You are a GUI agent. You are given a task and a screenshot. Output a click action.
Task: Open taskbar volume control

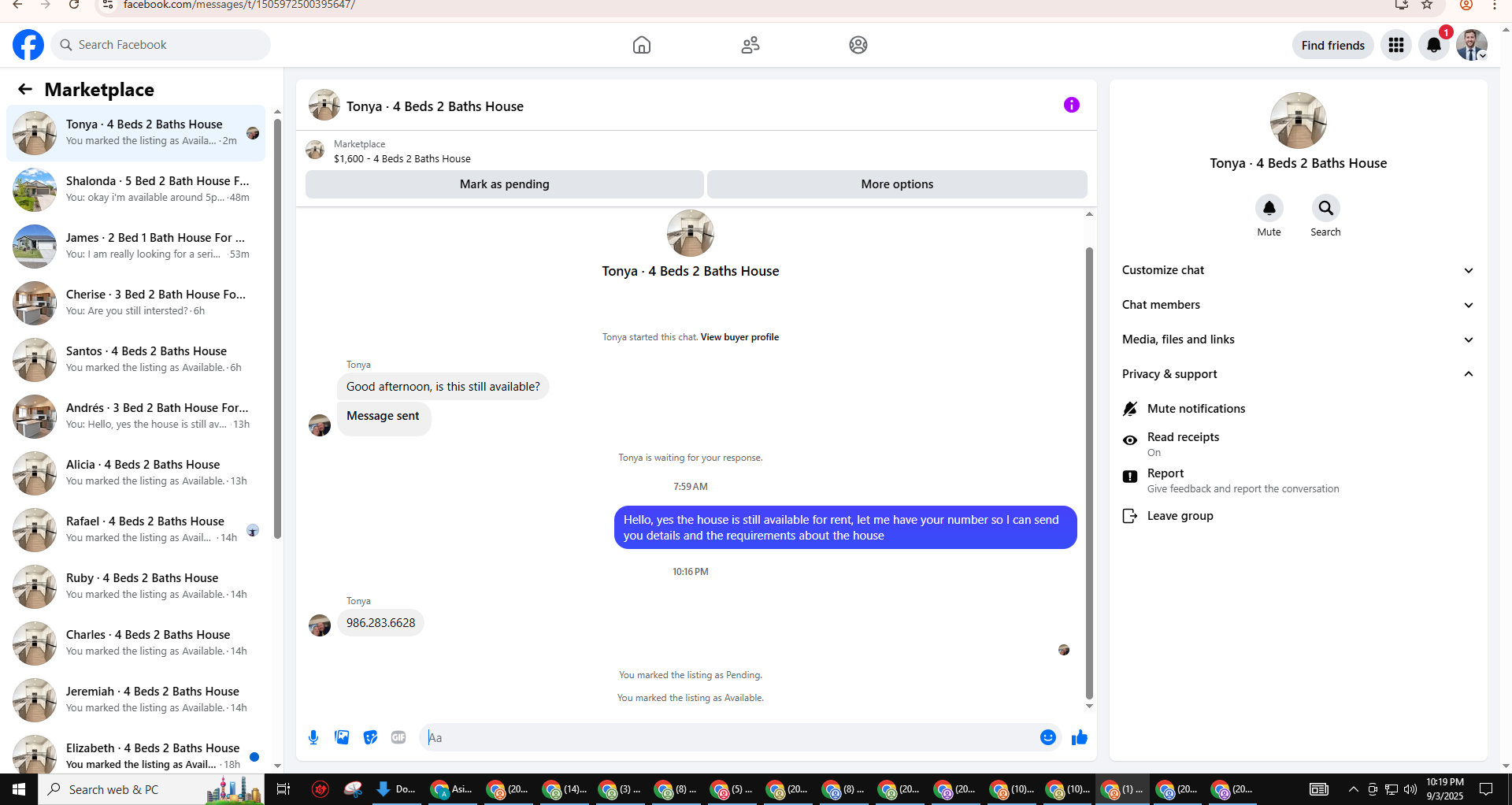(x=1410, y=789)
